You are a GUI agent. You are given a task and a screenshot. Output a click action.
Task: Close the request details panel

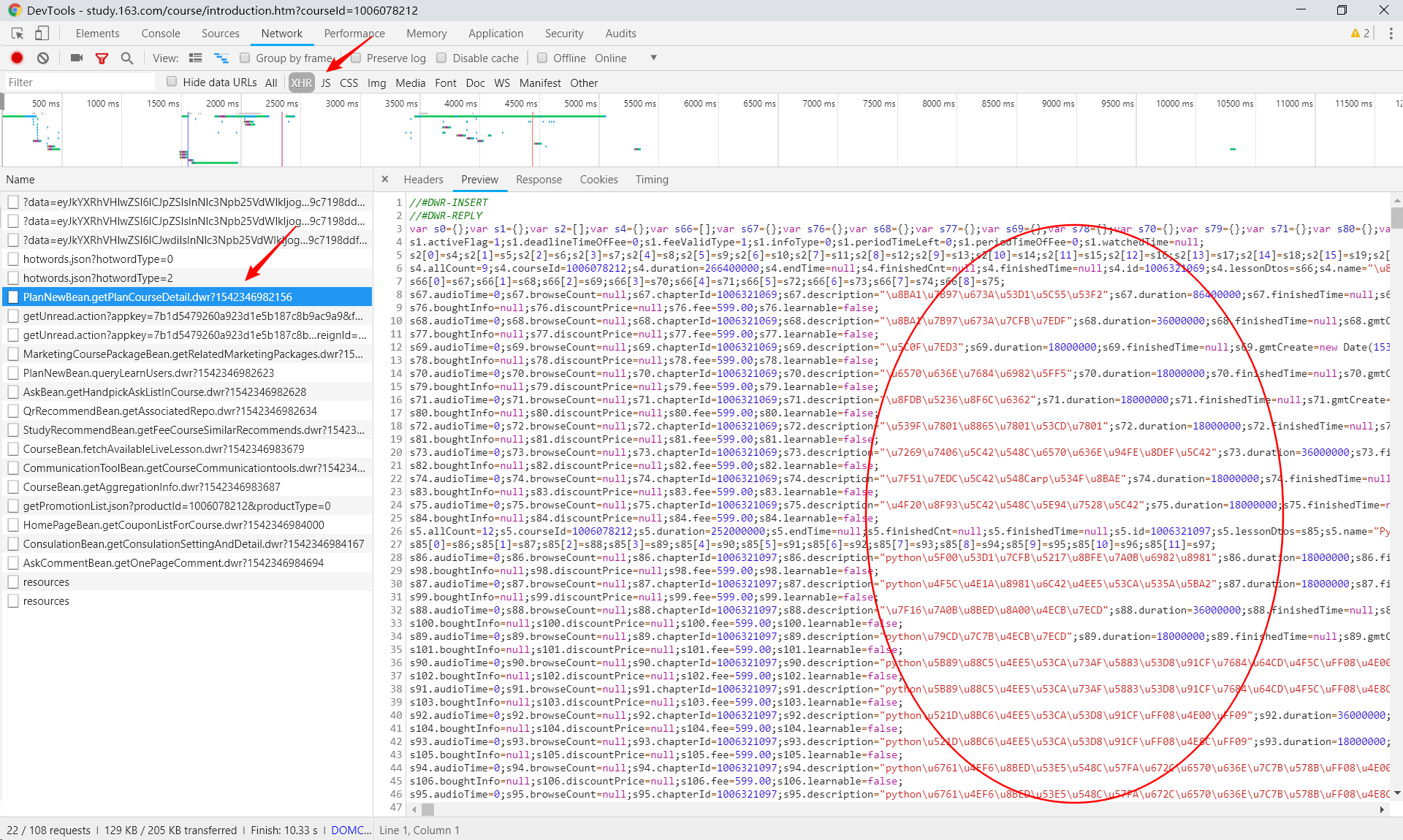385,179
